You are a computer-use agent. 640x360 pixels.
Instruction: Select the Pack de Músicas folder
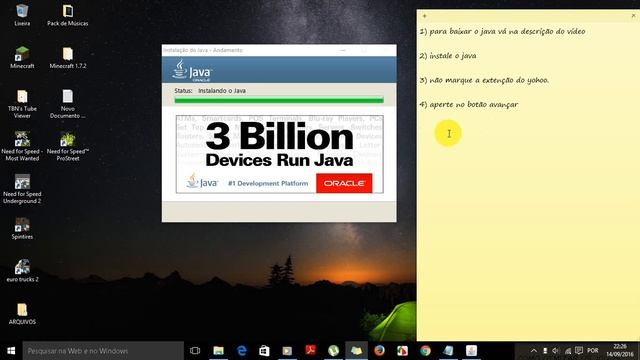pyautogui.click(x=68, y=15)
